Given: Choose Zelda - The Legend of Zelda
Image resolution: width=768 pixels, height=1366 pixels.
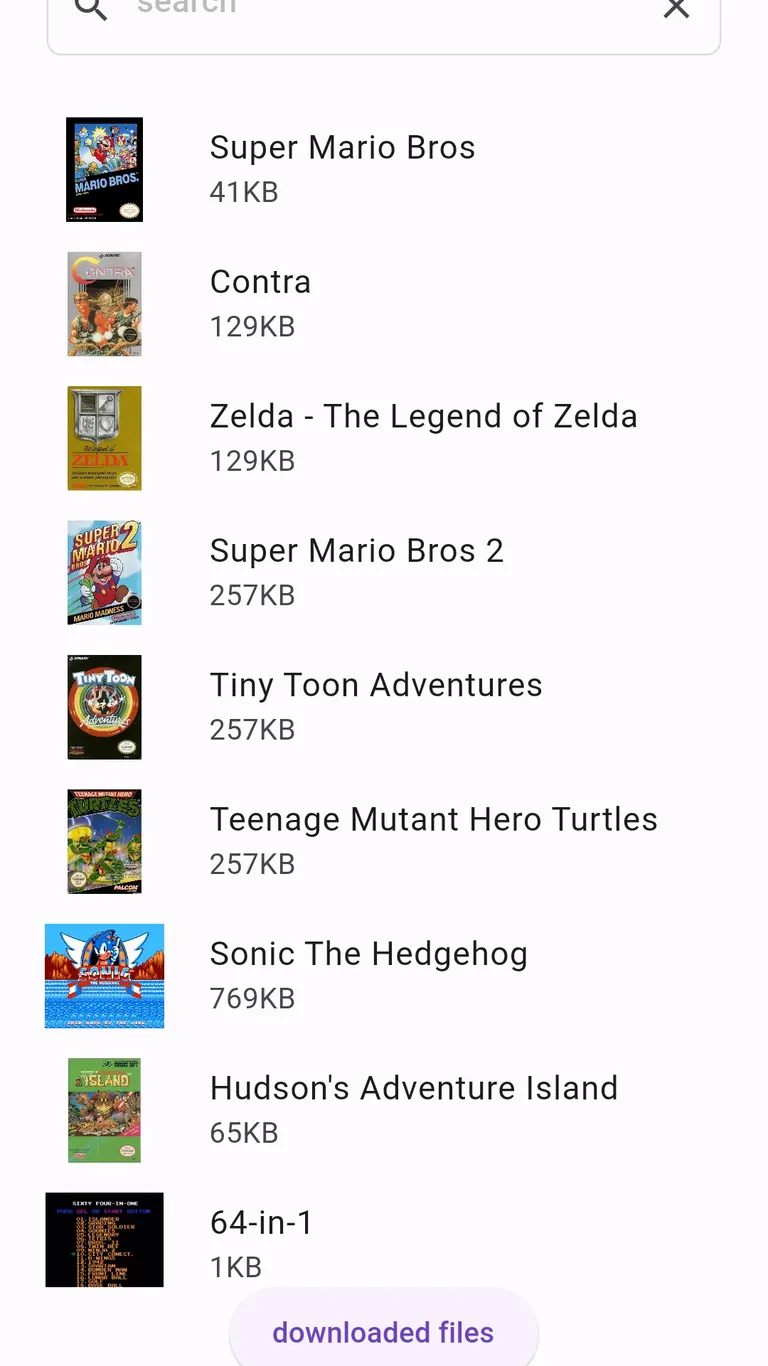Looking at the screenshot, I should click(x=423, y=417).
